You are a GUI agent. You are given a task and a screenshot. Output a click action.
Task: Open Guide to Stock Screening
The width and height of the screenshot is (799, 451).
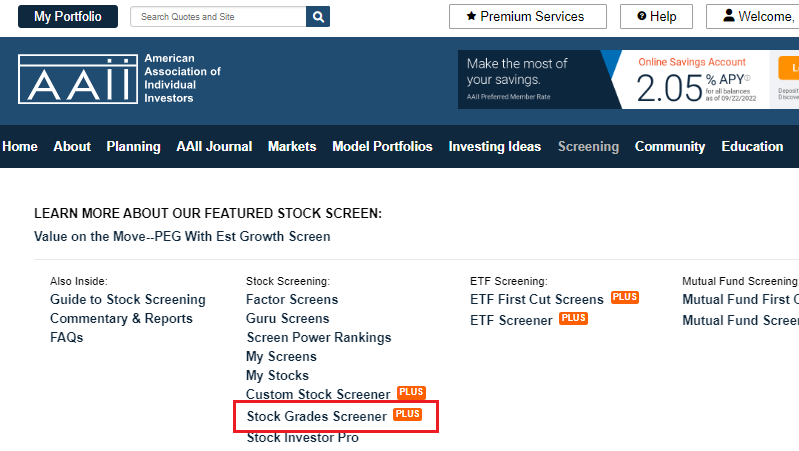point(127,300)
